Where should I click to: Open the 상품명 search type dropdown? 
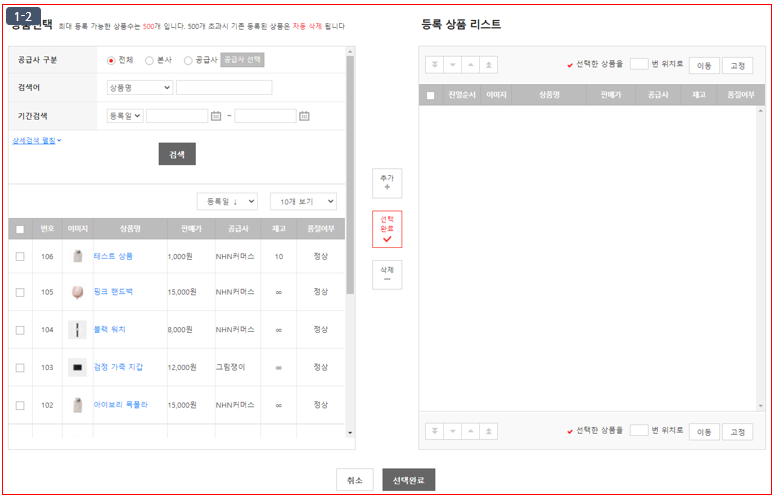click(x=140, y=88)
